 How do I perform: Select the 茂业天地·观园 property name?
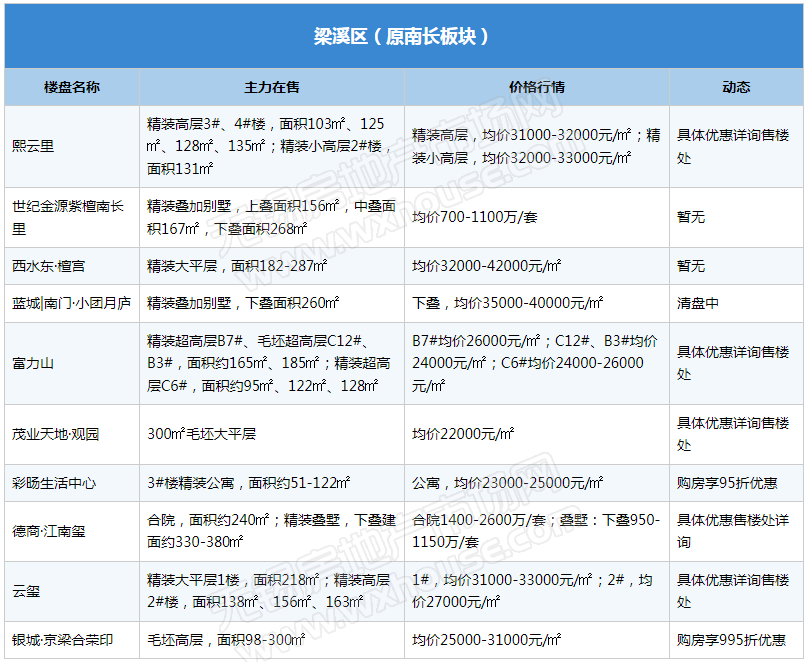point(56,434)
